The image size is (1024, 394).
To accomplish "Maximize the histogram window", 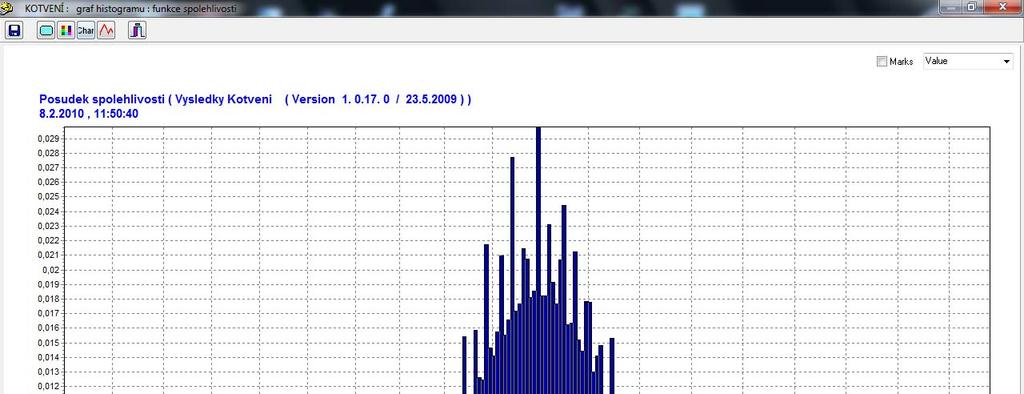I will [x=971, y=7].
